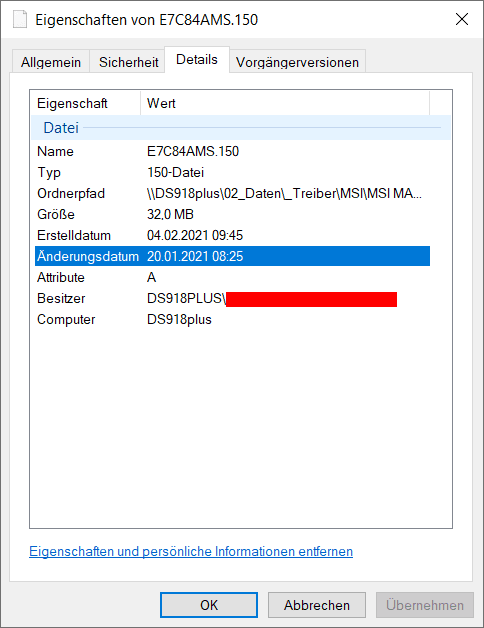This screenshot has width=484, height=628.
Task: Select the Besitzer row
Action: pyautogui.click(x=232, y=298)
